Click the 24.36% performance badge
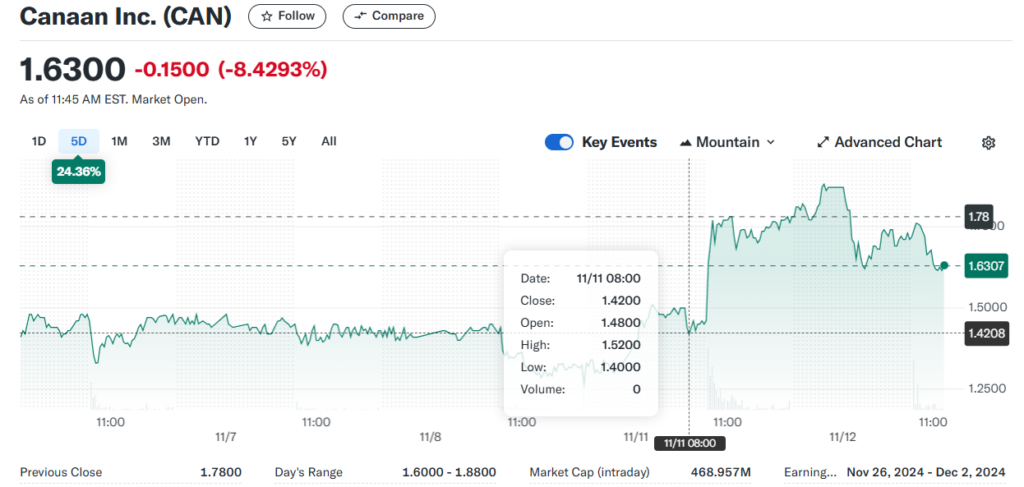Image resolution: width=1024 pixels, height=487 pixels. click(78, 172)
